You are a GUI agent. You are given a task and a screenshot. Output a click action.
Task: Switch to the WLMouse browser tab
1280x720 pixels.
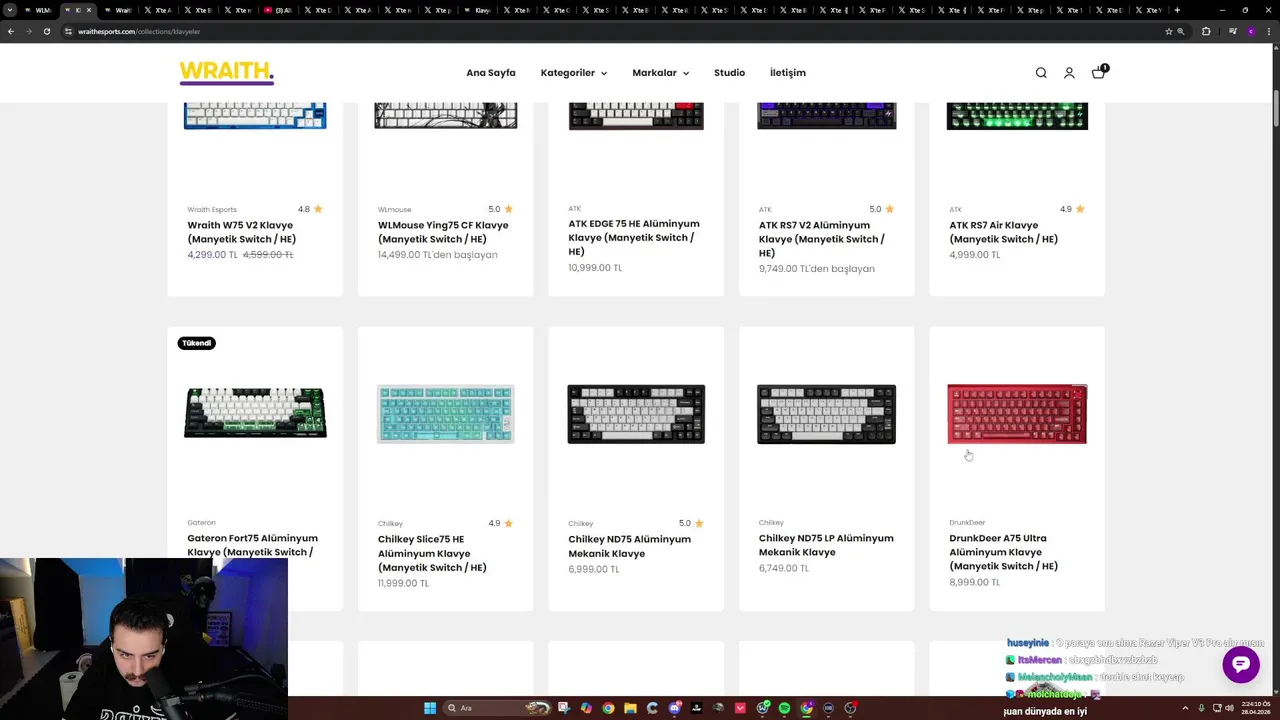pyautogui.click(x=38, y=10)
